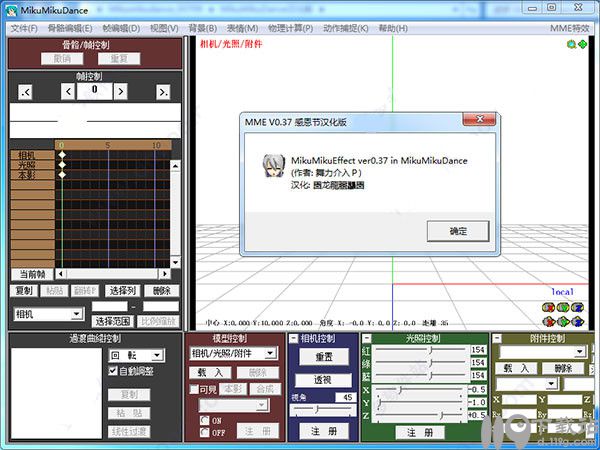Click the green Y rotation axis icon
The height and width of the screenshot is (450, 600).
(563, 307)
